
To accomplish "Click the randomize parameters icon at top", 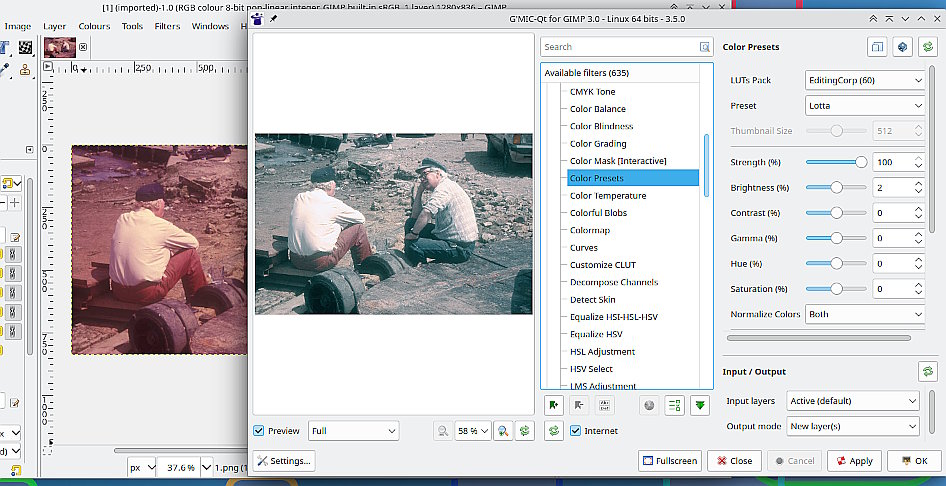I will [902, 47].
